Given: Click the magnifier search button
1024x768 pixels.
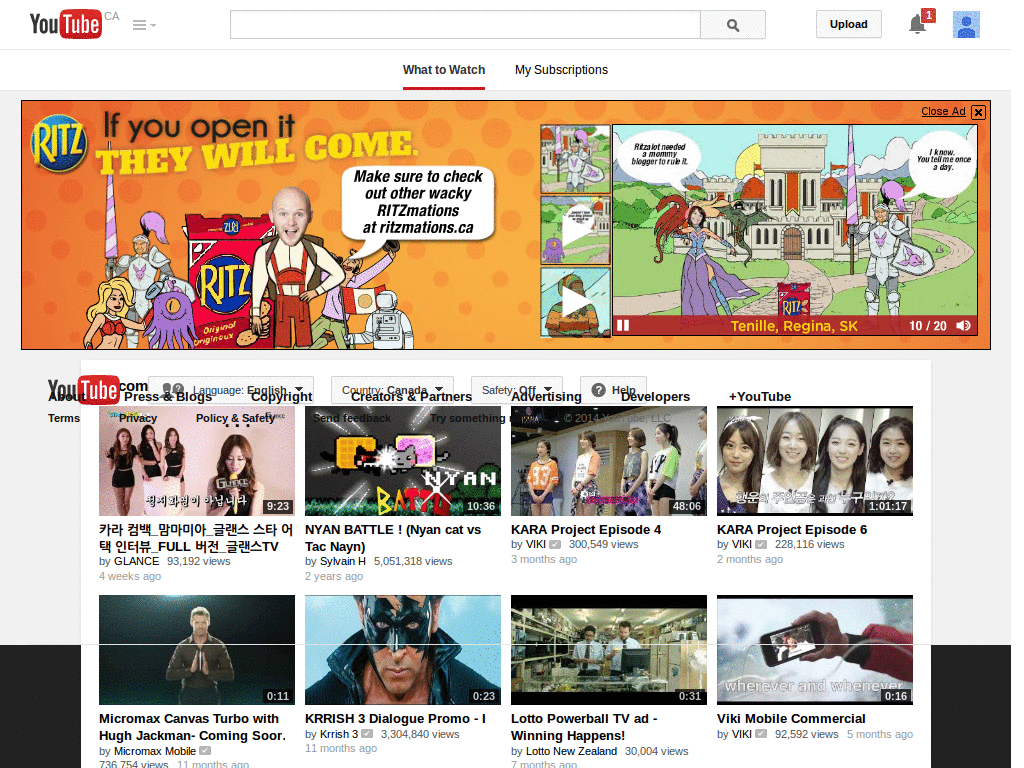Looking at the screenshot, I should tap(733, 25).
